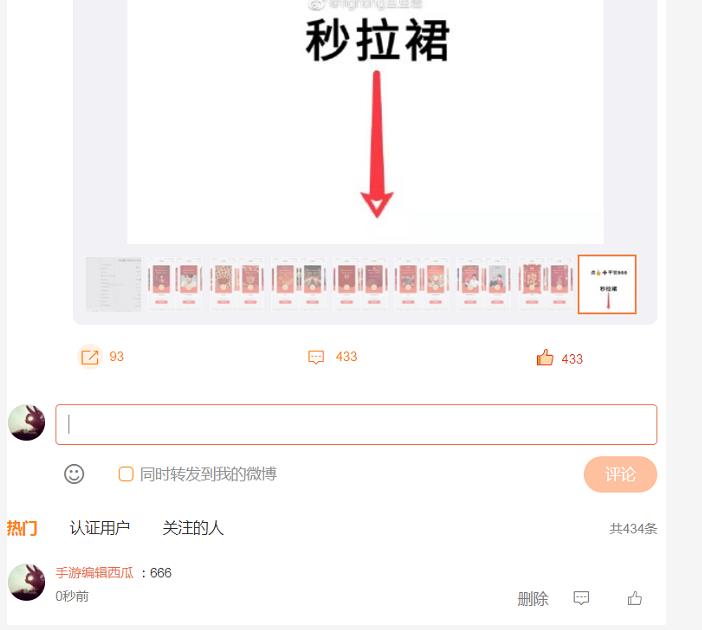
Task: Open the emoji picker smiley icon
Action: pos(74,474)
